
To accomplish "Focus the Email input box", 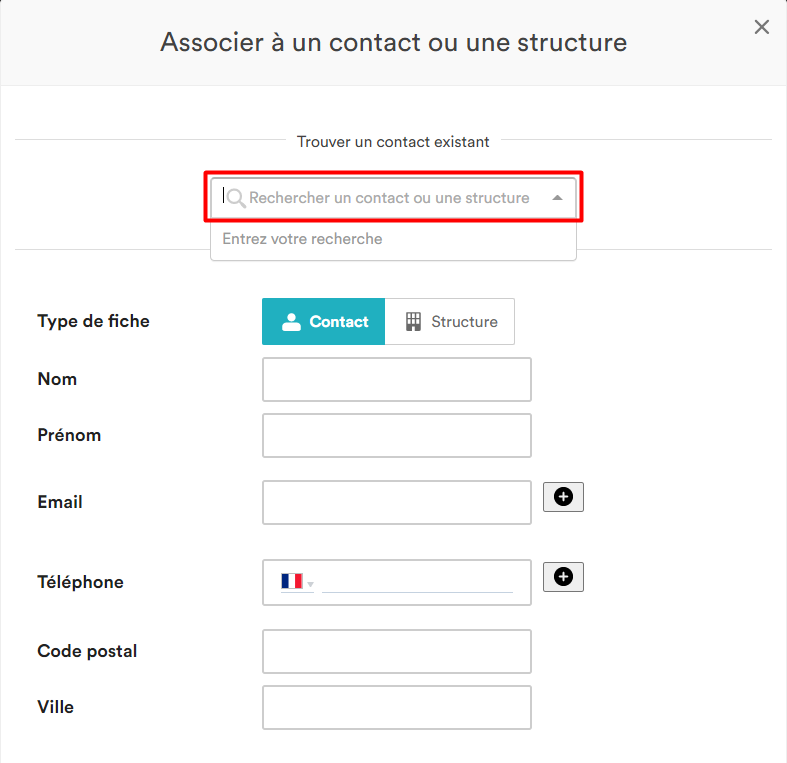I will 396,502.
